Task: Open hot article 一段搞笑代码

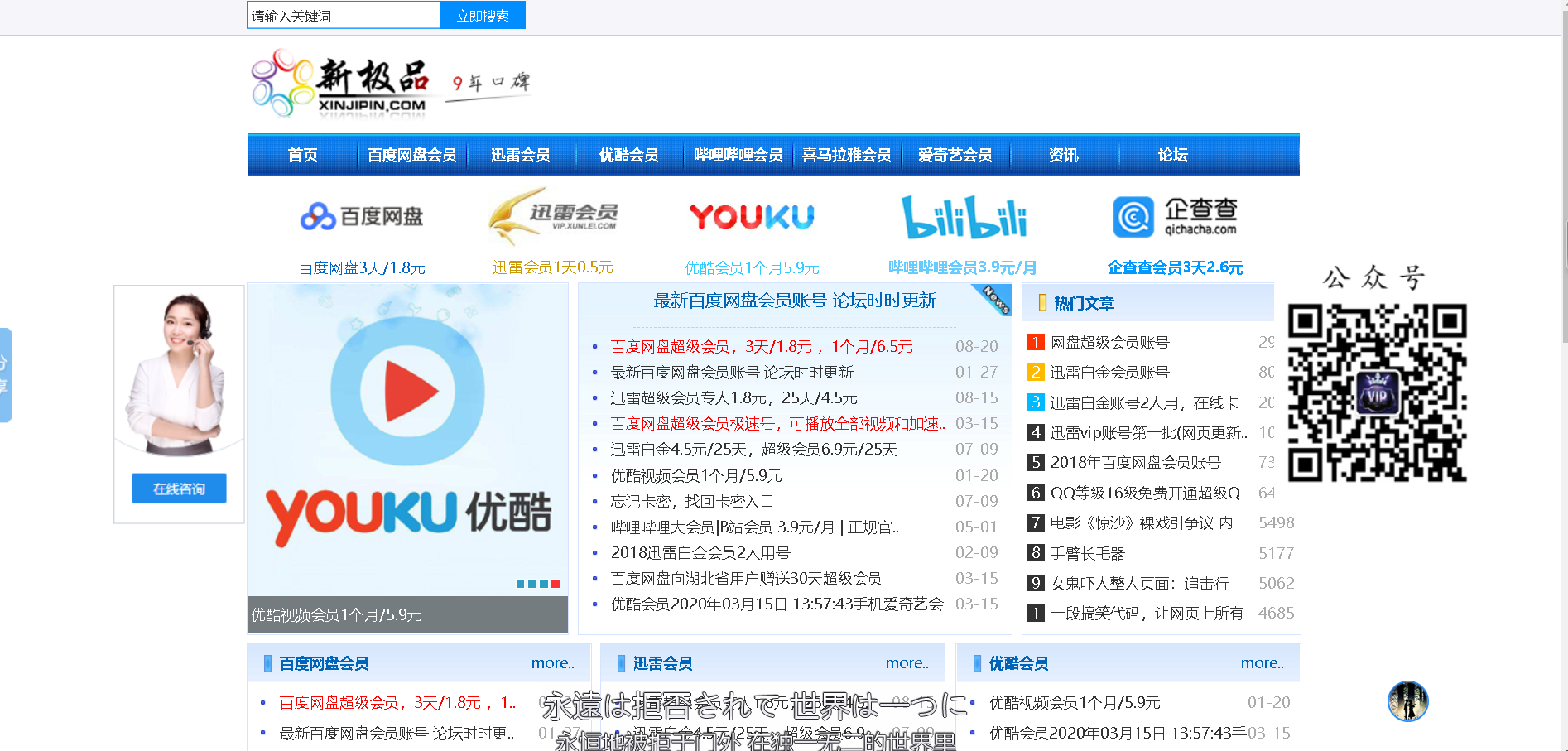Action: point(1147,613)
